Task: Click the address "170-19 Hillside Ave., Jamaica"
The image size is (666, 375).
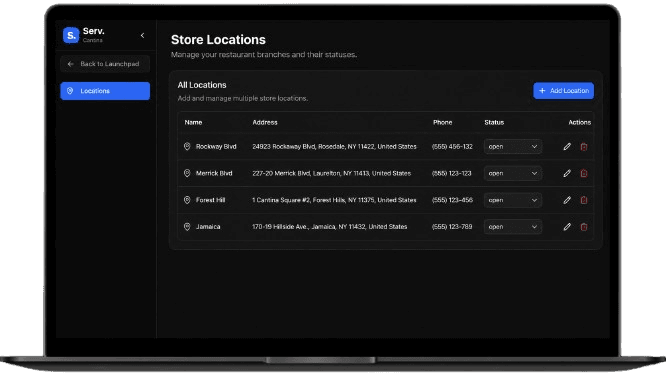Action: pos(330,227)
